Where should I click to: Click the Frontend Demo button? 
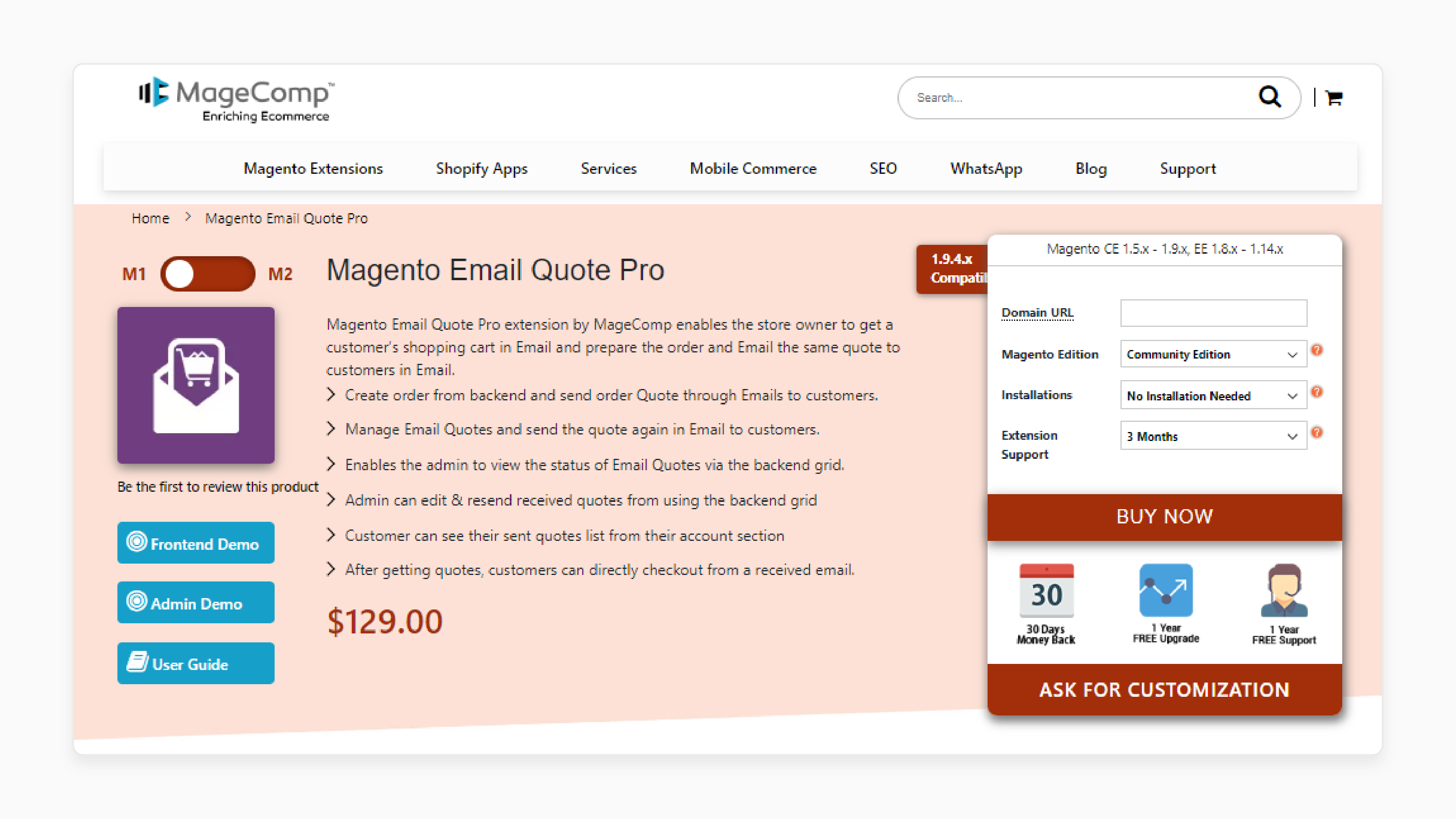(195, 543)
